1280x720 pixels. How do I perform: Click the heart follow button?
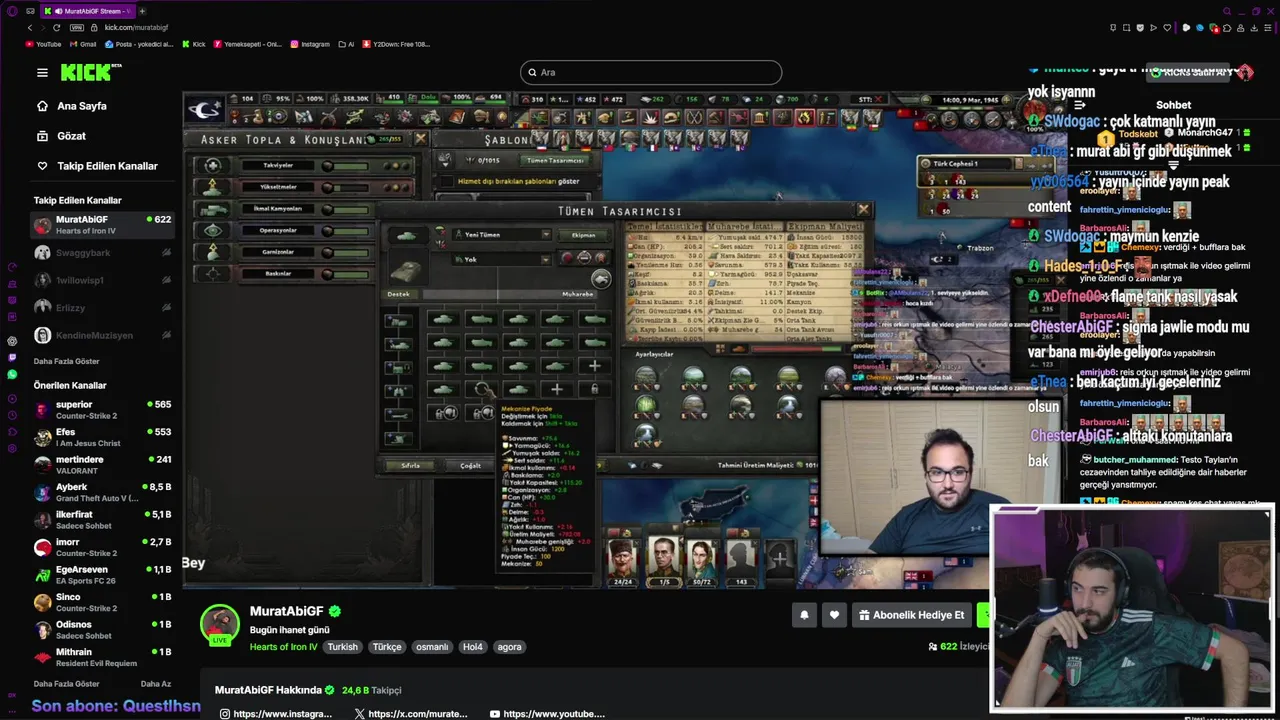pyautogui.click(x=834, y=615)
